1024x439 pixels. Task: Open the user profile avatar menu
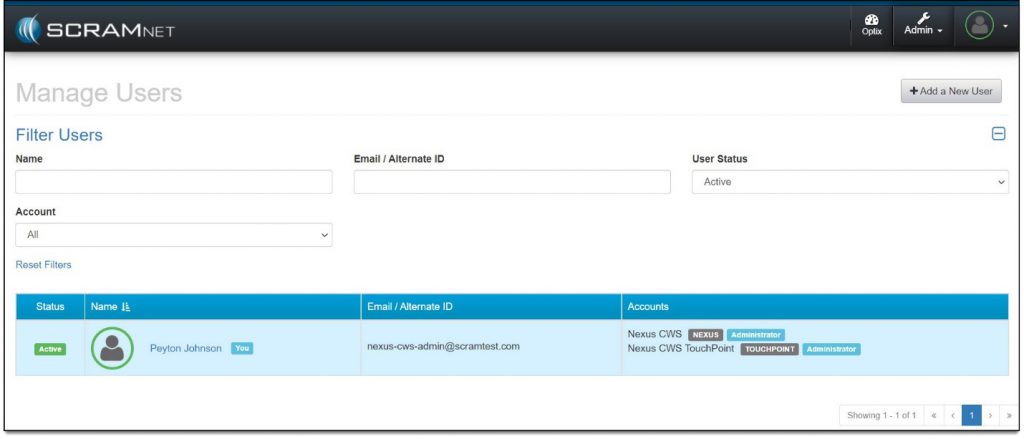coord(985,26)
